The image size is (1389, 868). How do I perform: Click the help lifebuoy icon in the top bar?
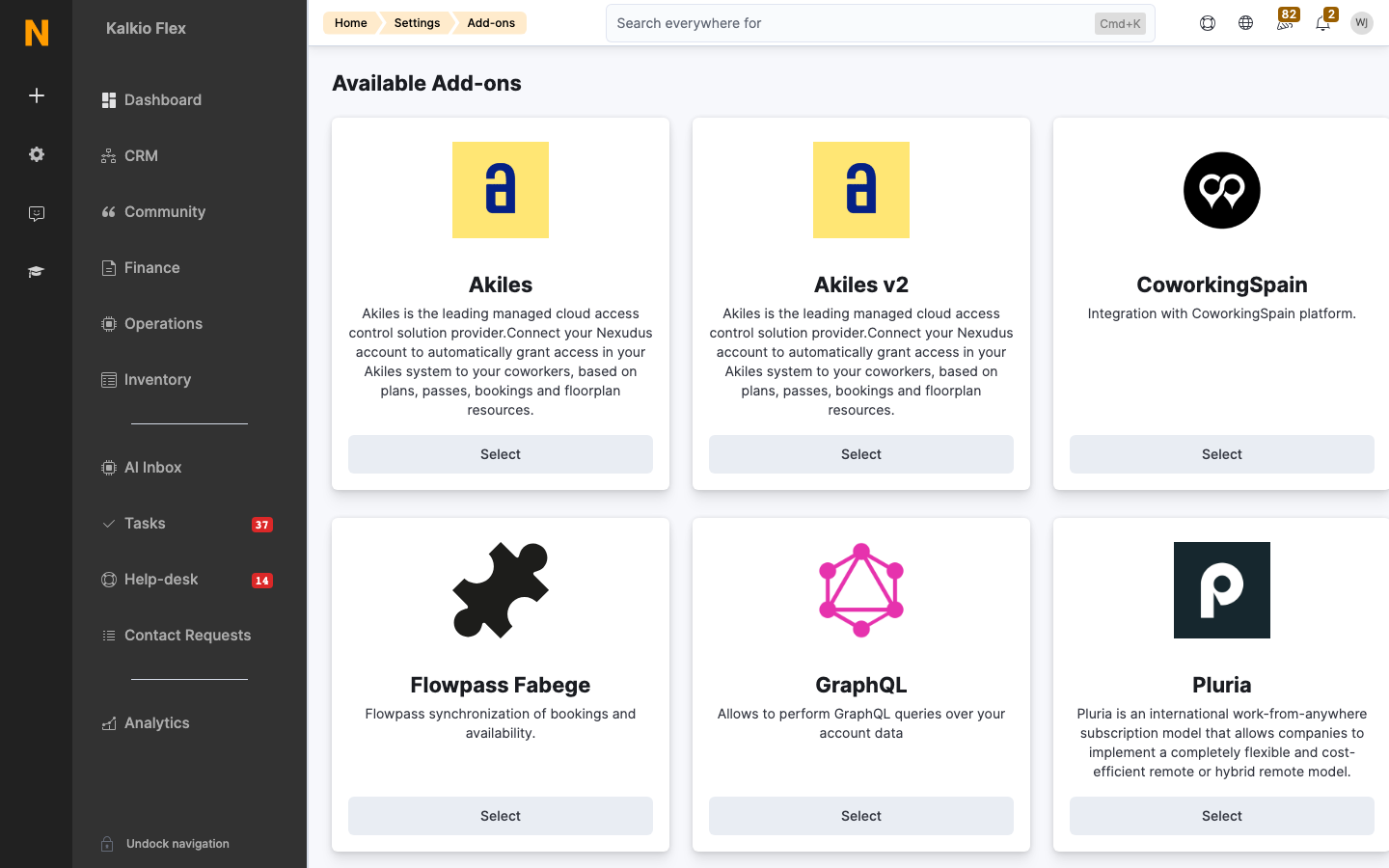1208,23
